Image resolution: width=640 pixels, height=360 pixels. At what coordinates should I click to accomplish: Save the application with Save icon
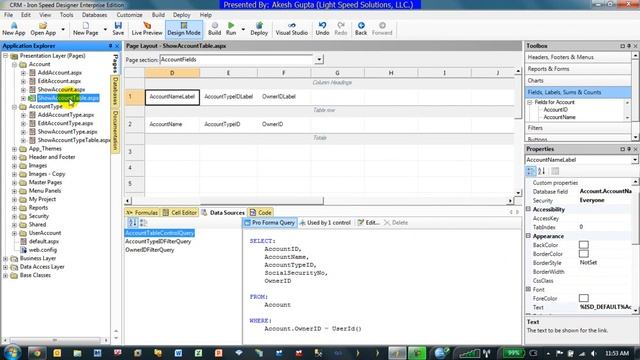pos(118,29)
